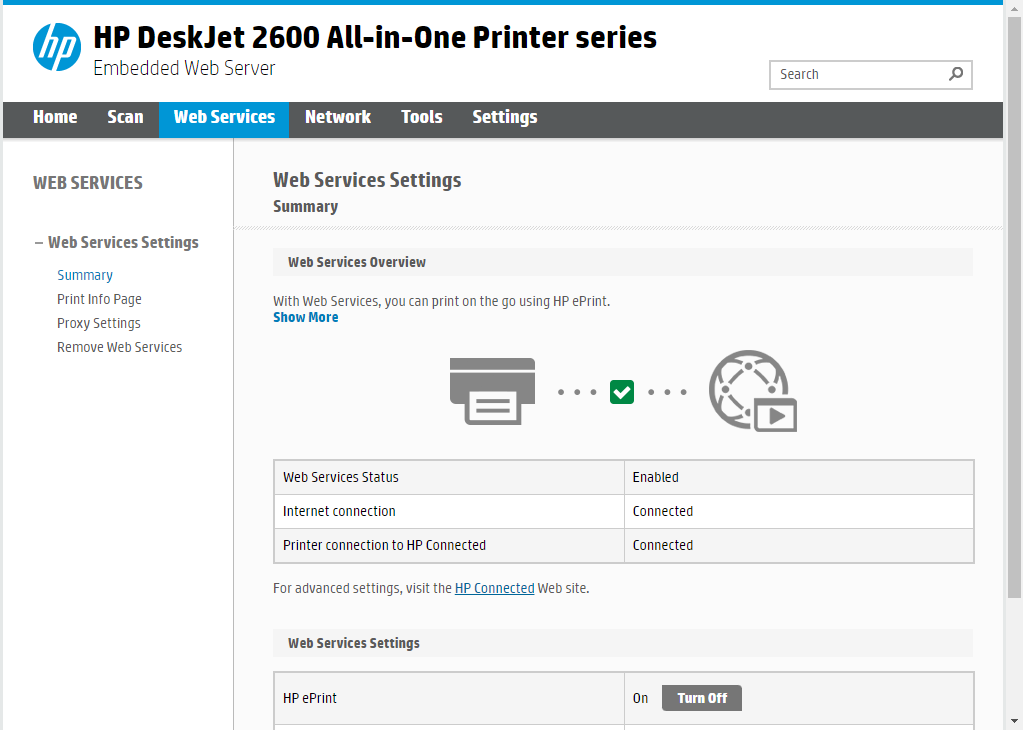Switch to the Scan tab
The height and width of the screenshot is (730, 1023).
125,117
